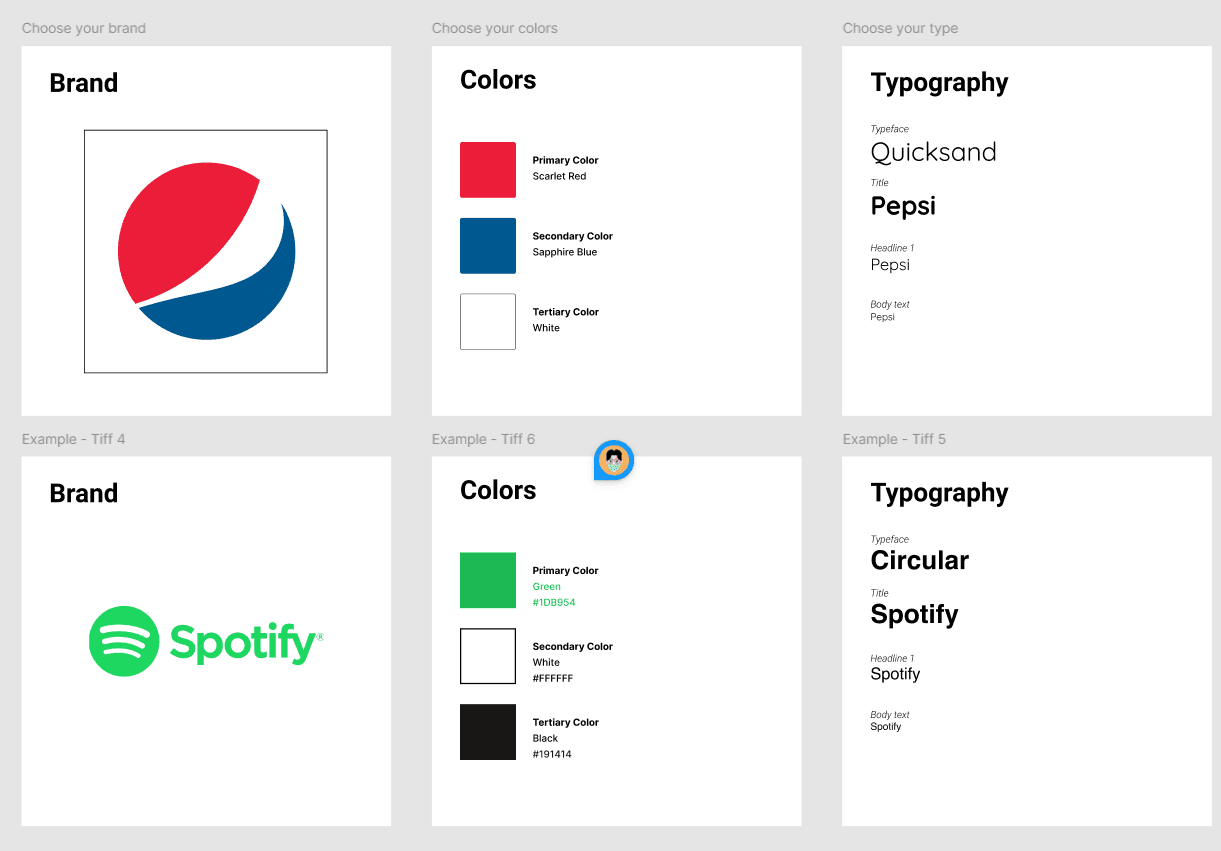Select 'Typeface' label above Quicksand
Screen dimensions: 1221x851
point(890,129)
